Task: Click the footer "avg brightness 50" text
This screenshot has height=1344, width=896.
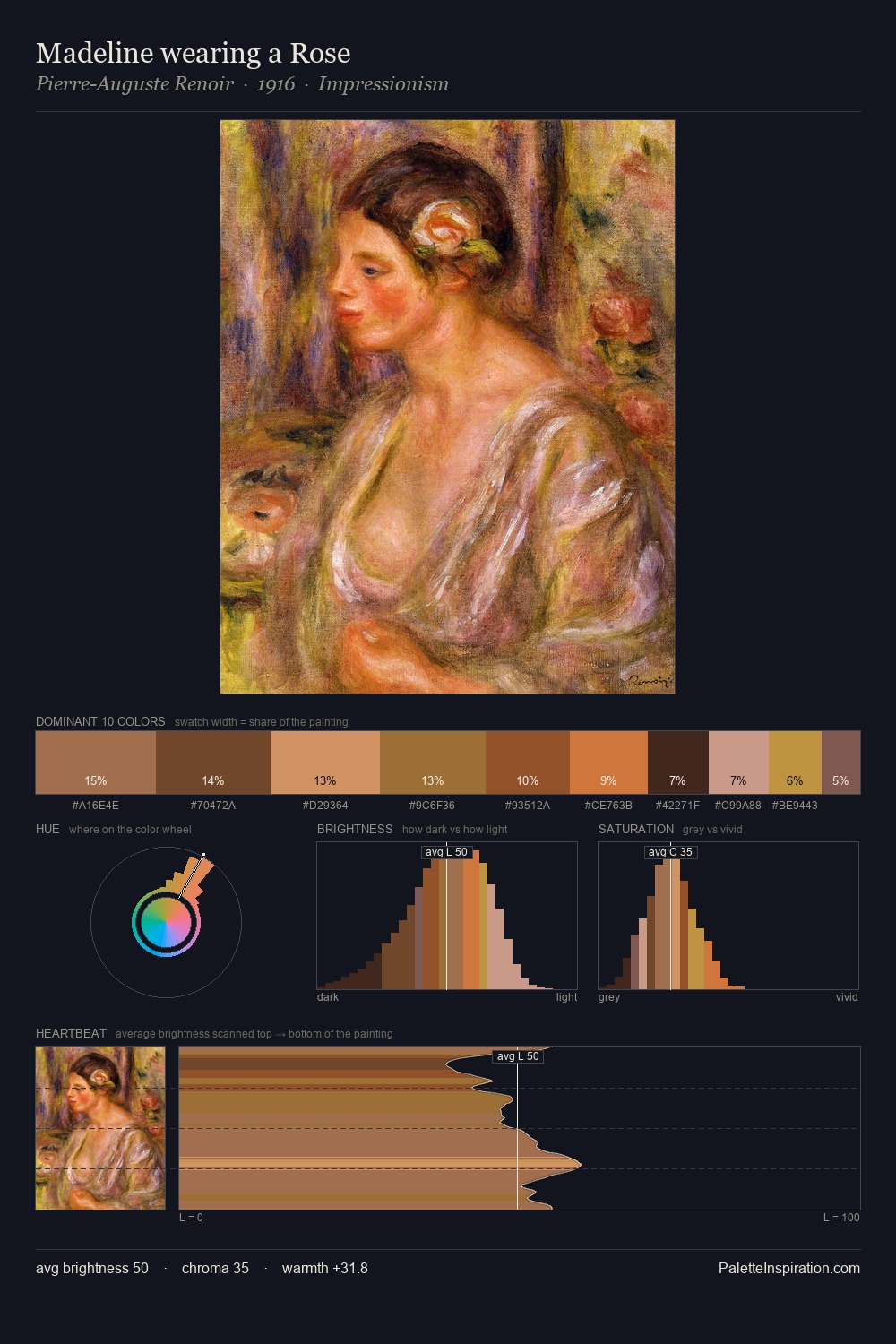Action: 92,1268
